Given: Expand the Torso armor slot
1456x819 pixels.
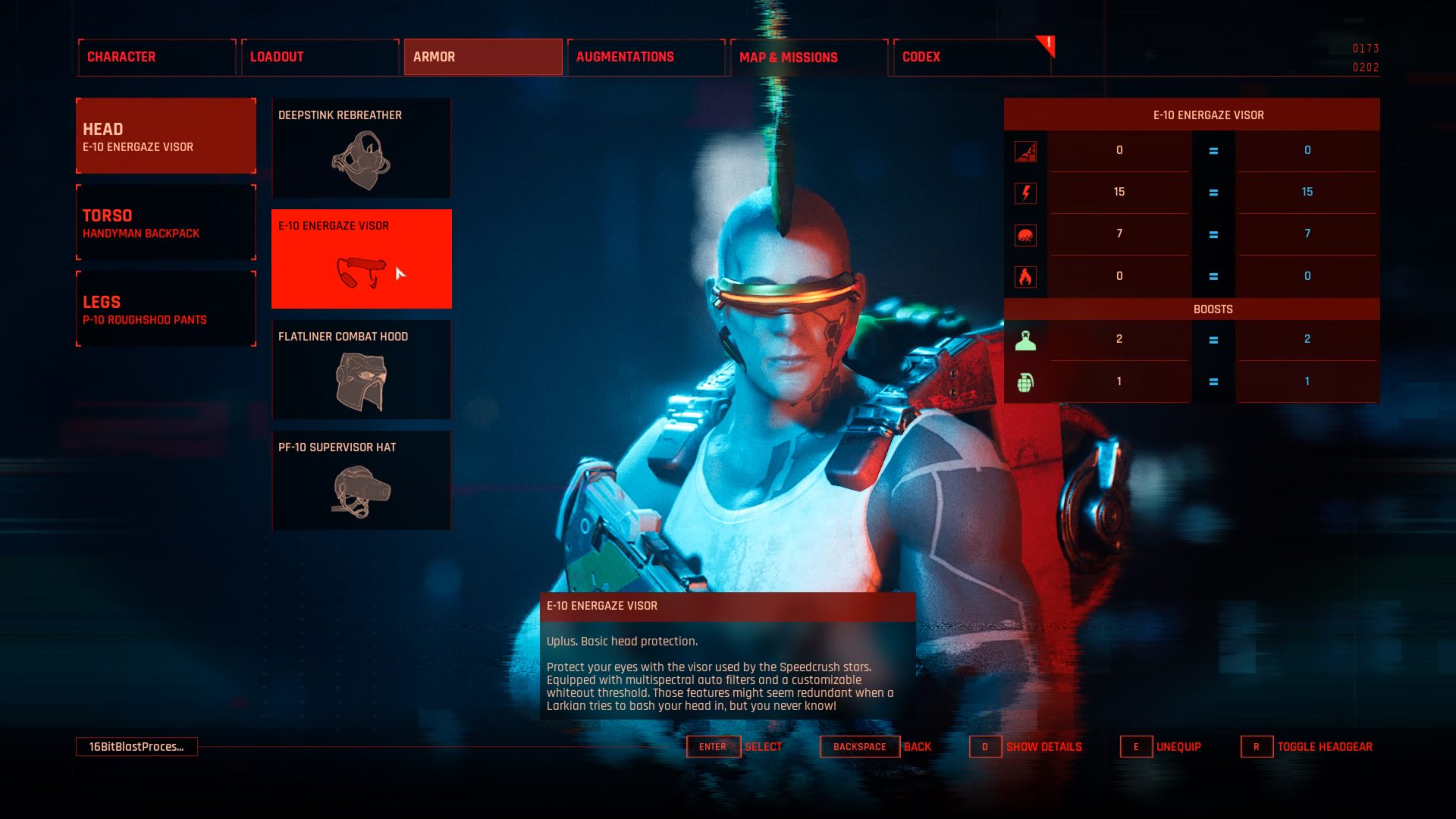Looking at the screenshot, I should [x=164, y=222].
